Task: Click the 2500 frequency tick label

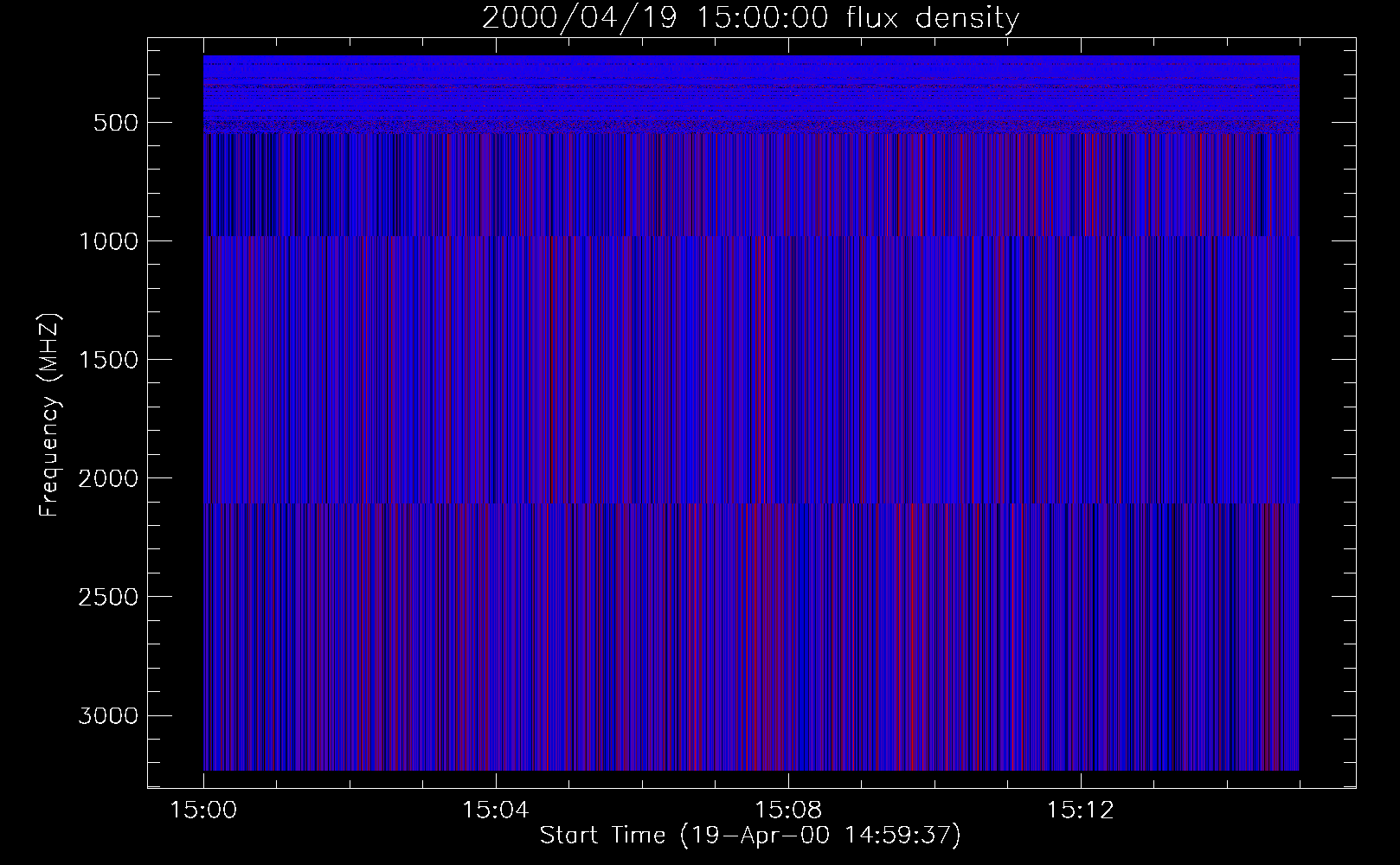Action: (x=108, y=597)
